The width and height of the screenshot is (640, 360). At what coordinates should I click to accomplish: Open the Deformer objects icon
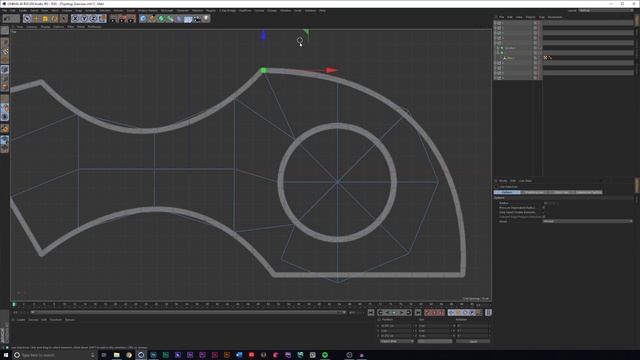tap(179, 18)
